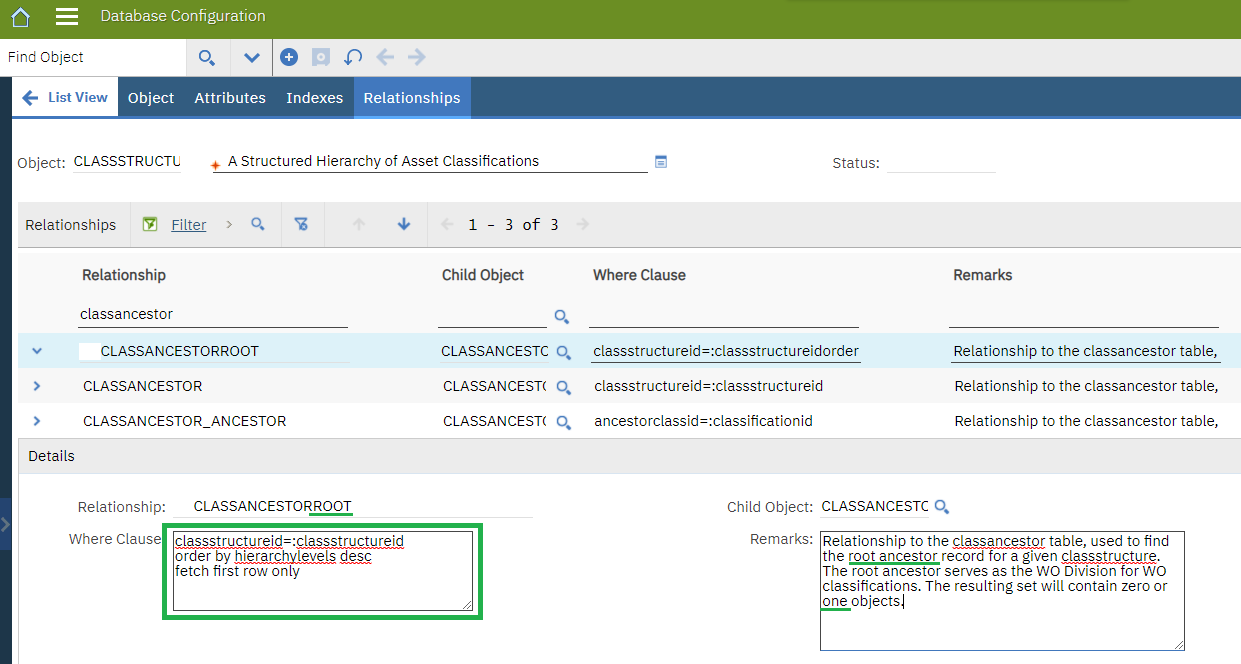This screenshot has height=664, width=1241.
Task: Click the down arrow to select next row
Action: (403, 224)
